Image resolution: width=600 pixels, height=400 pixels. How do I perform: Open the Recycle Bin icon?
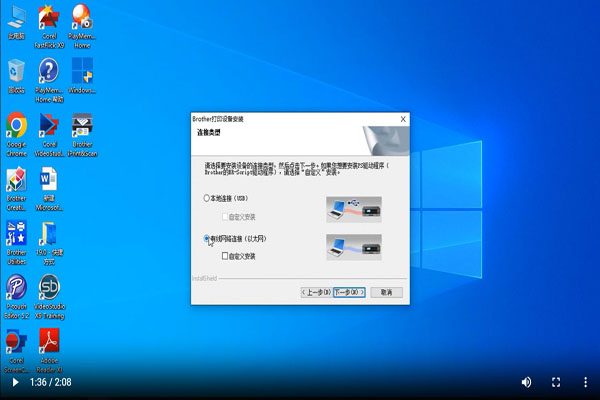click(16, 77)
